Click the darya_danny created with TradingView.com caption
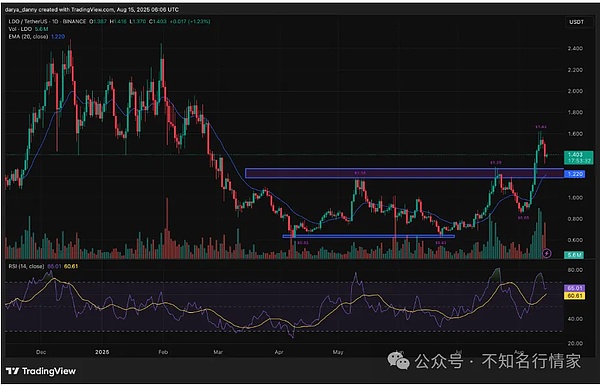The height and width of the screenshot is (385, 600). point(92,9)
